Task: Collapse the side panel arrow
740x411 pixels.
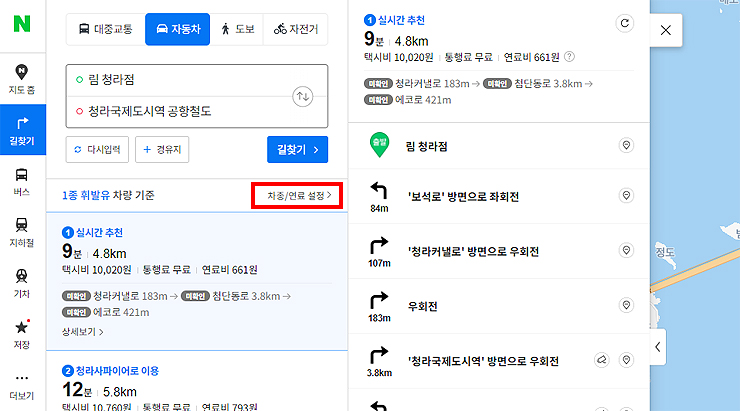Action: [657, 347]
